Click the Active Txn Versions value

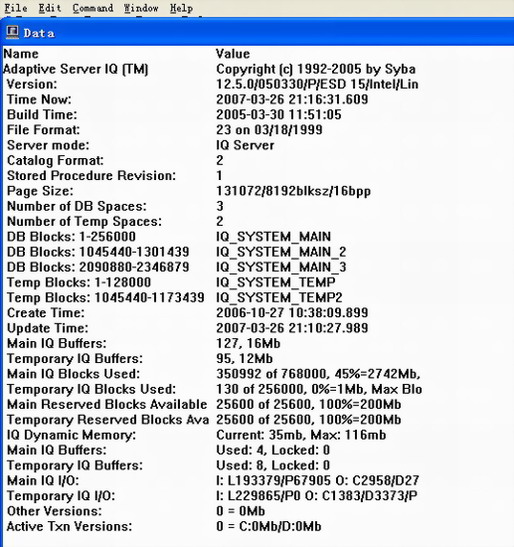click(x=269, y=526)
